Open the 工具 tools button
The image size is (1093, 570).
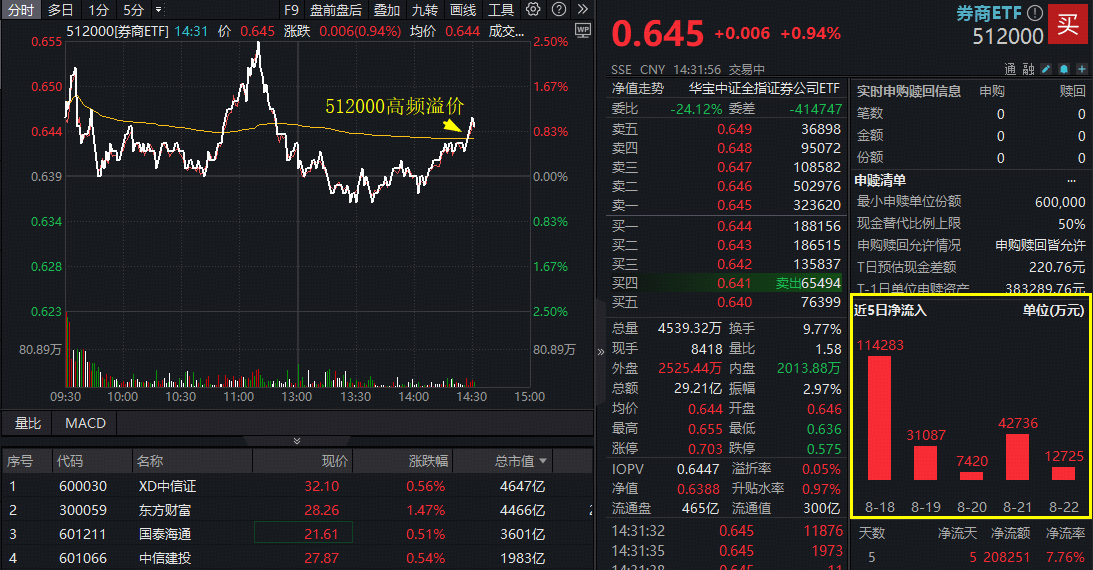pyautogui.click(x=501, y=10)
